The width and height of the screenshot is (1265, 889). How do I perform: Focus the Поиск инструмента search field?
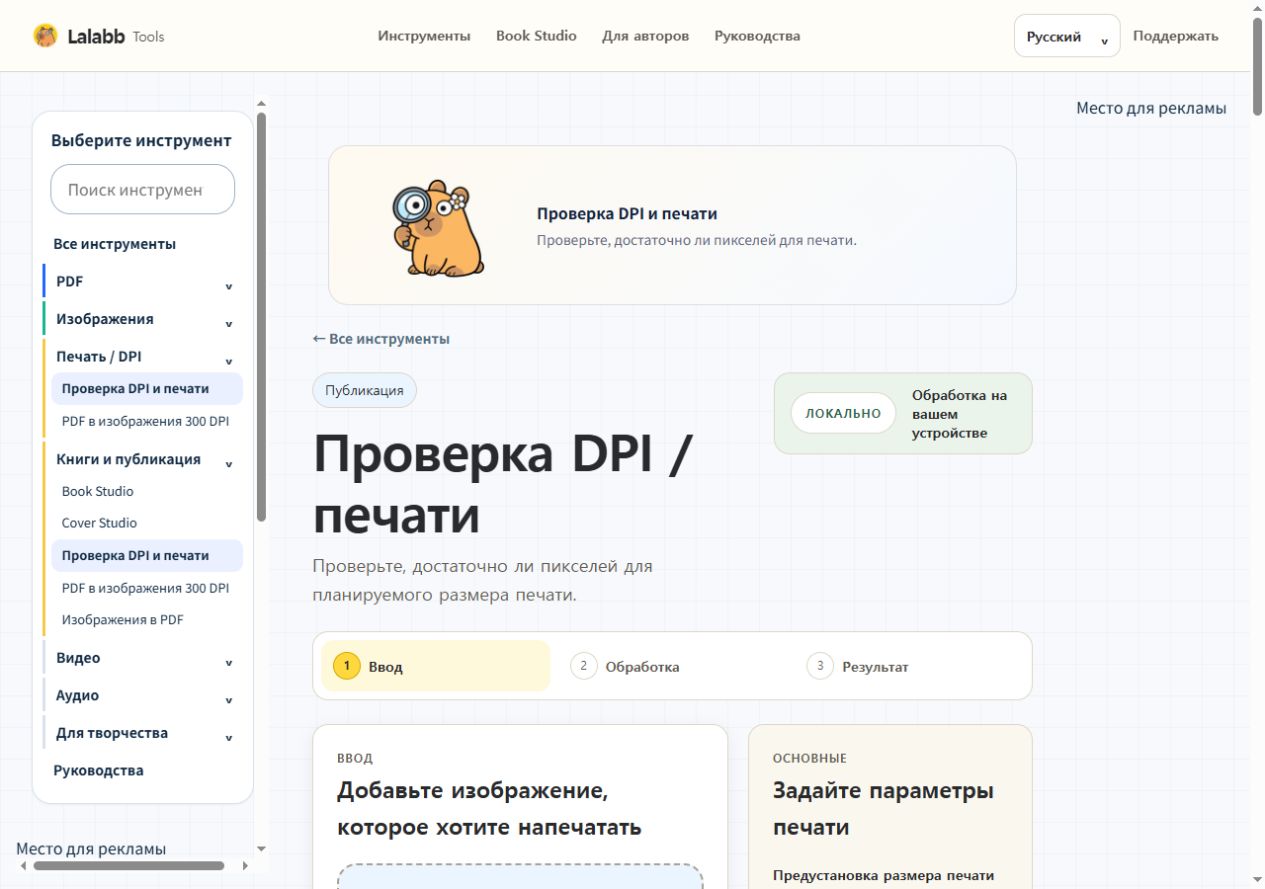tap(143, 189)
